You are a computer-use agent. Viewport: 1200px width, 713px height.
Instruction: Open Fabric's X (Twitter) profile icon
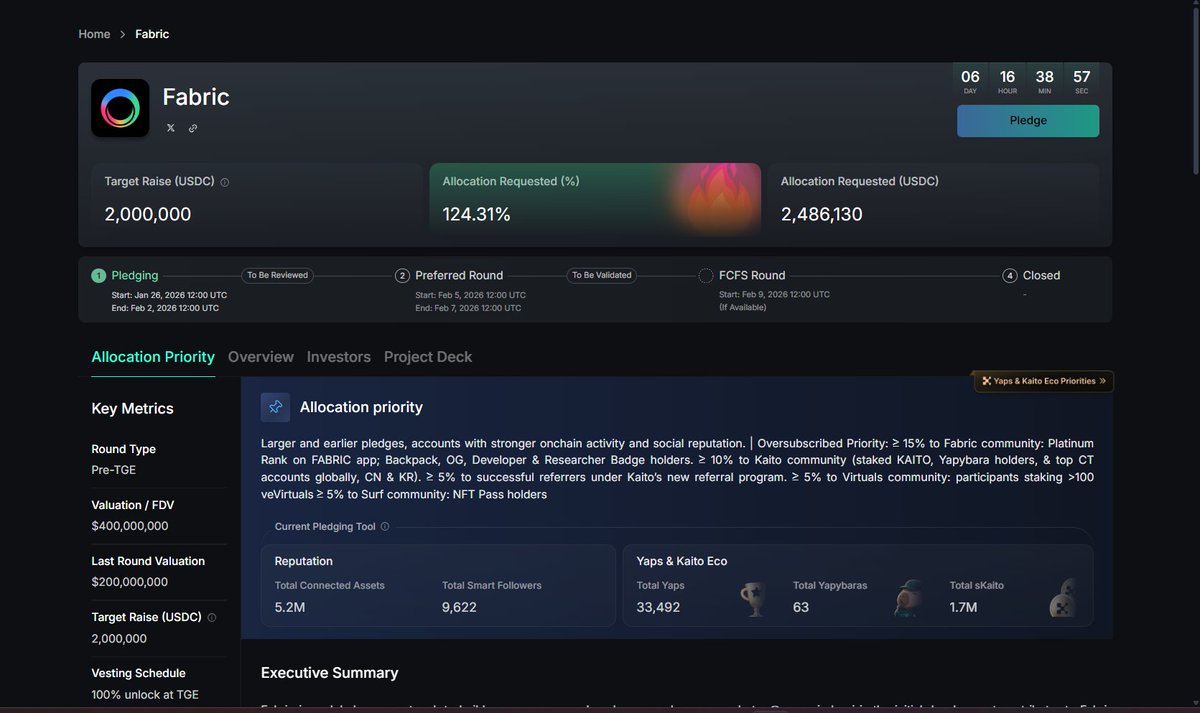pos(170,128)
